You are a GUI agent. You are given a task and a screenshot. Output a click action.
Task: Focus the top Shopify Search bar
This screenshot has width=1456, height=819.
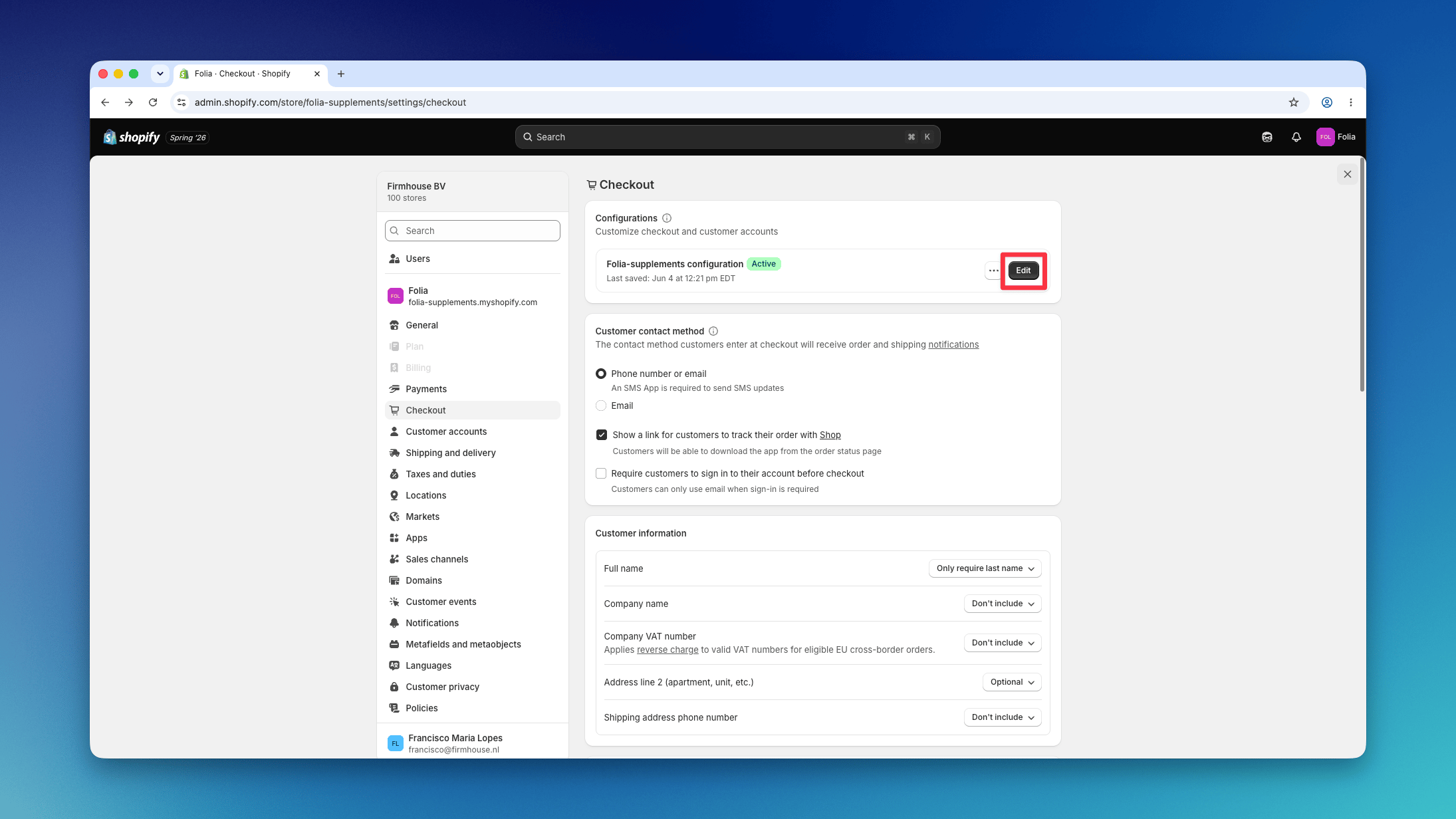coord(727,137)
